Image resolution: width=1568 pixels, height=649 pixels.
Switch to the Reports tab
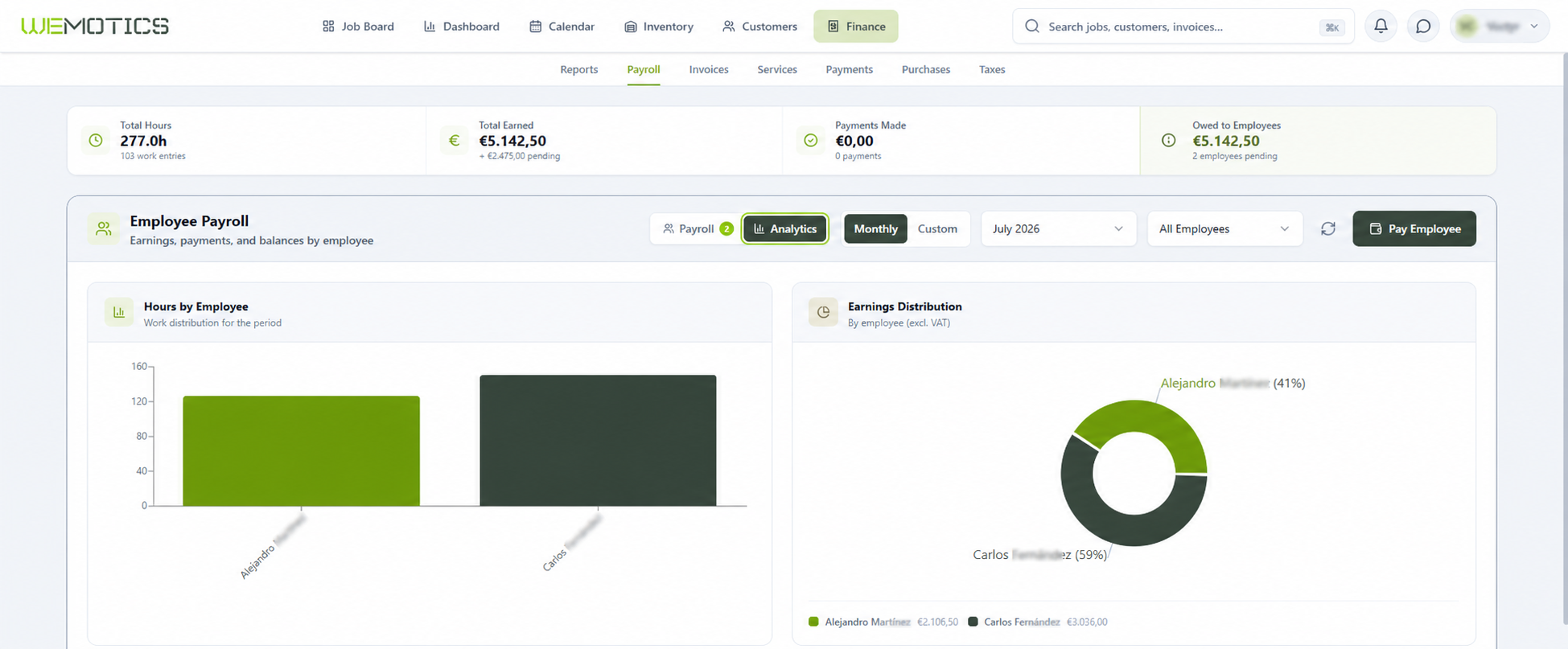click(579, 69)
